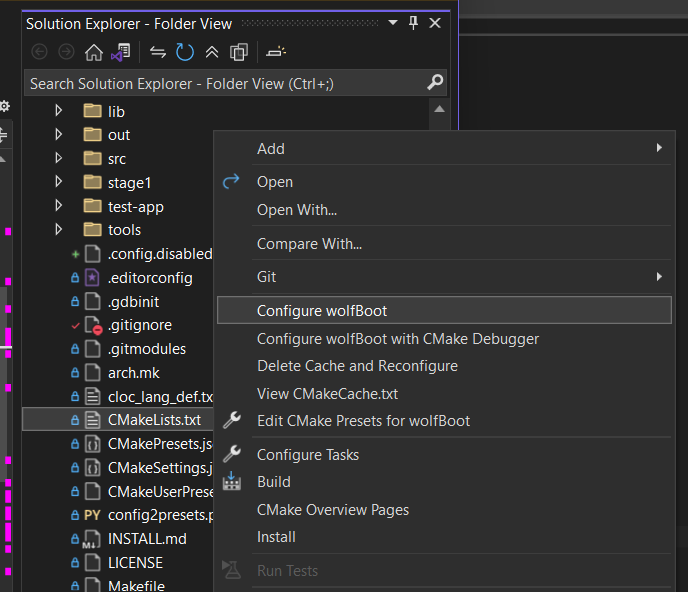Focus the Search Solution Explorer input field

click(x=235, y=83)
